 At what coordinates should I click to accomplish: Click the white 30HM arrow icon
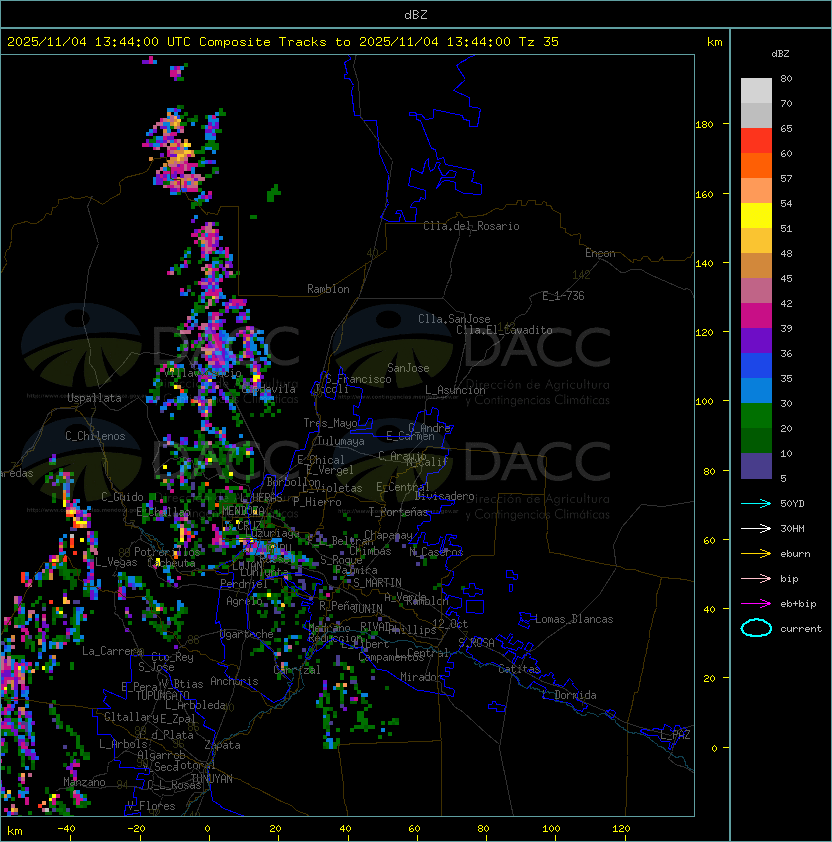coord(756,528)
